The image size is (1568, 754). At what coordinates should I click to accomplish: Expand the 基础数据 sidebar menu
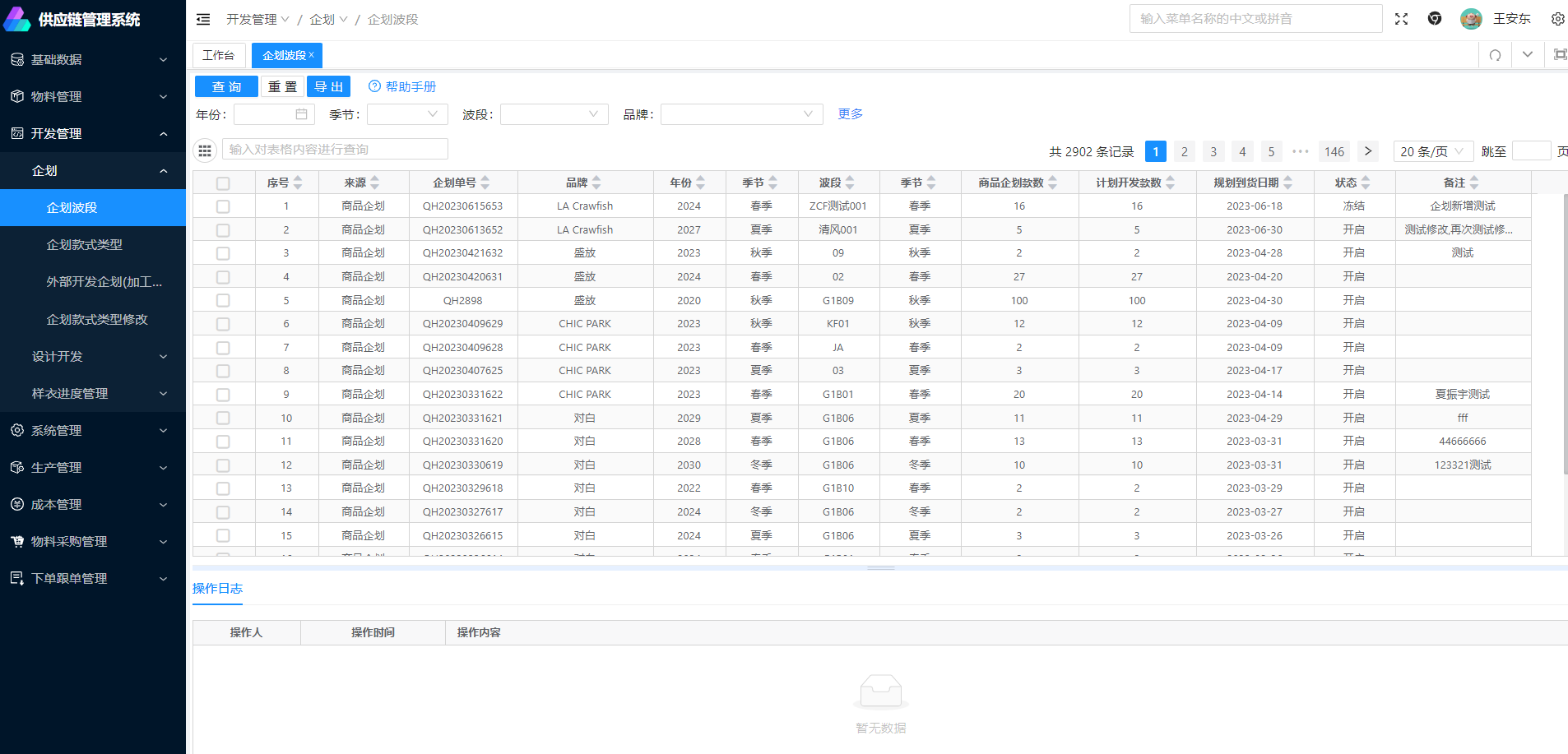[x=93, y=59]
